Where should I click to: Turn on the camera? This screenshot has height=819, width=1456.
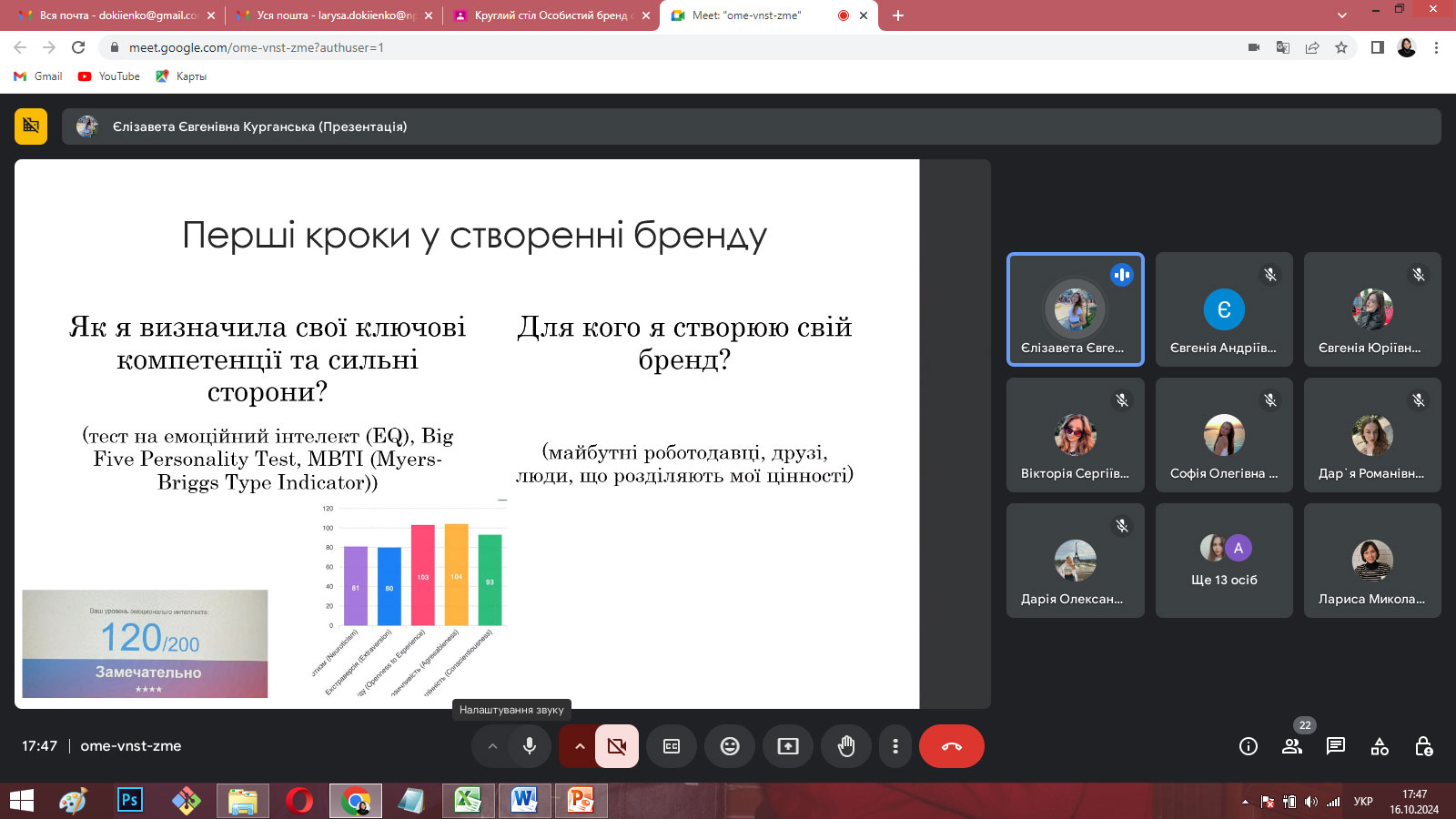tap(617, 746)
